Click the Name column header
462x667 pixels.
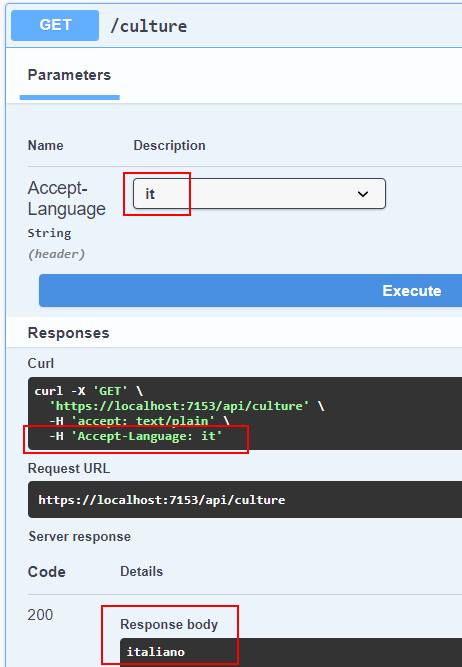pyautogui.click(x=46, y=145)
